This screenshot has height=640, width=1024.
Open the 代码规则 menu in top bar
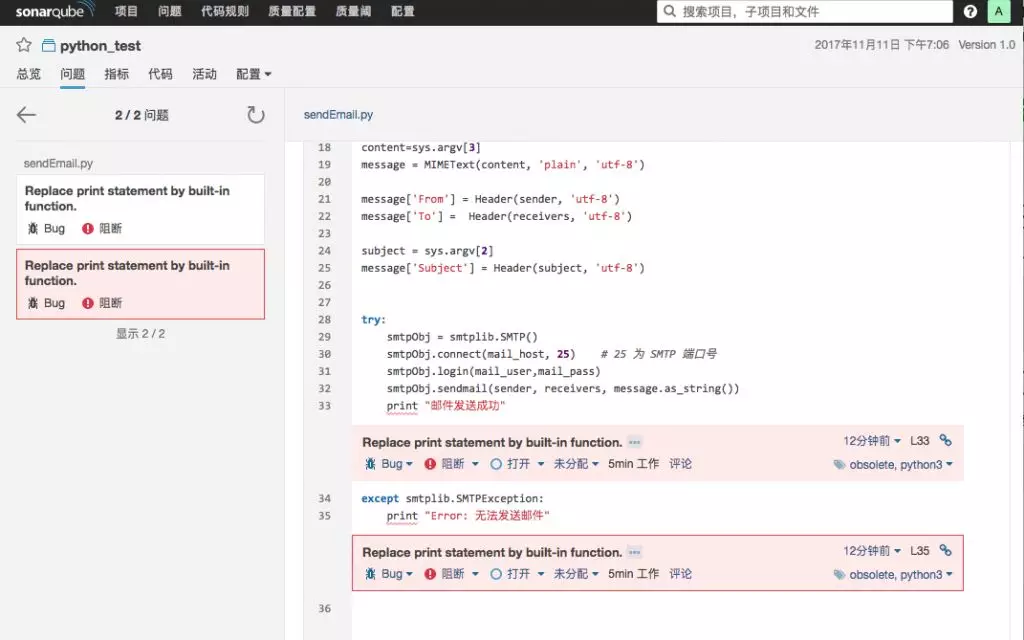[225, 12]
